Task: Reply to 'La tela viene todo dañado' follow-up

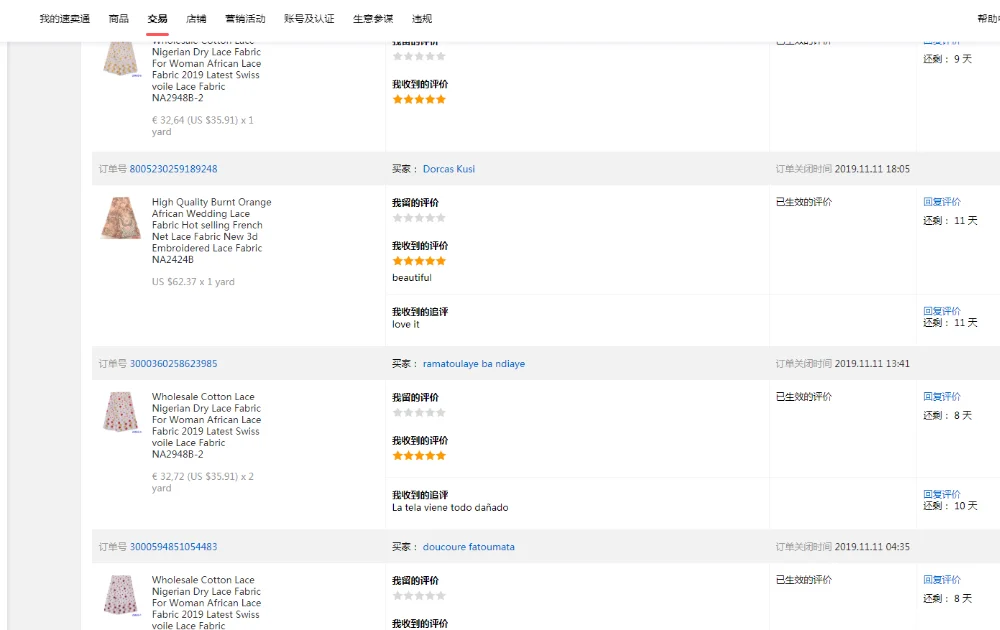Action: [942, 494]
